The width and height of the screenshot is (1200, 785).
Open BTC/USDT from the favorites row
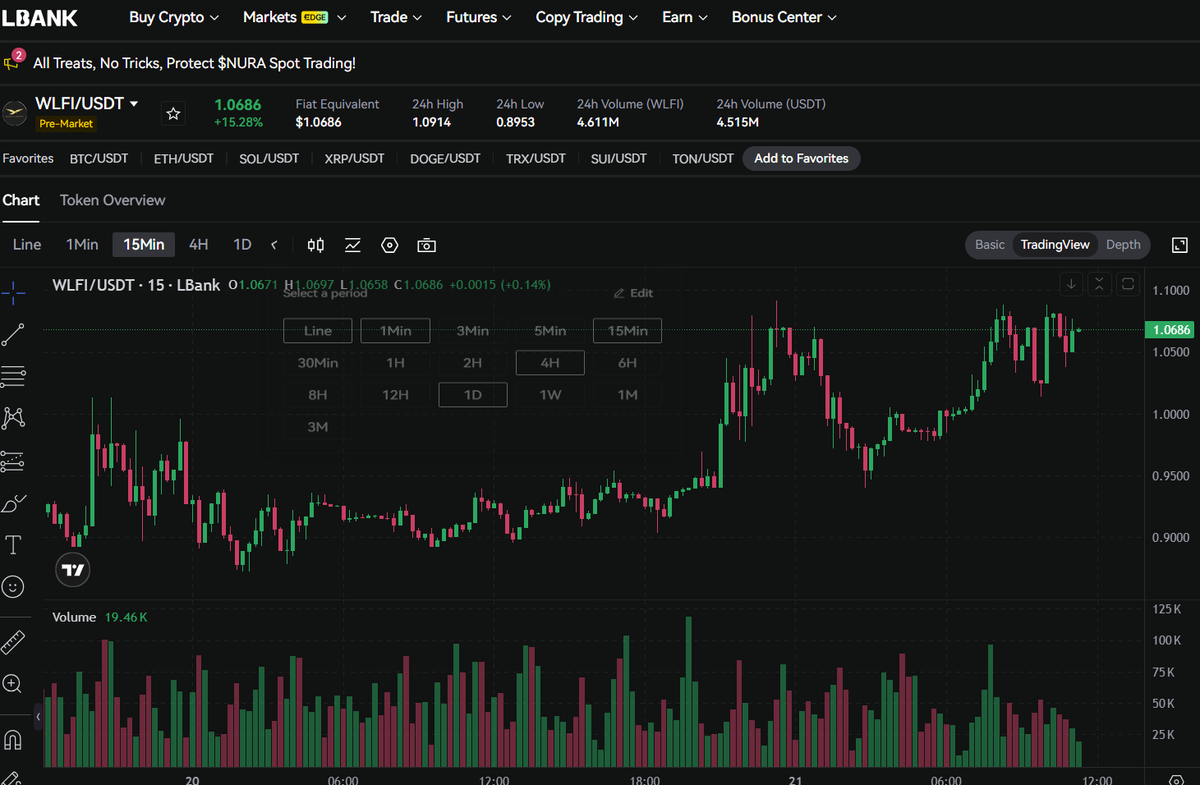(x=99, y=158)
